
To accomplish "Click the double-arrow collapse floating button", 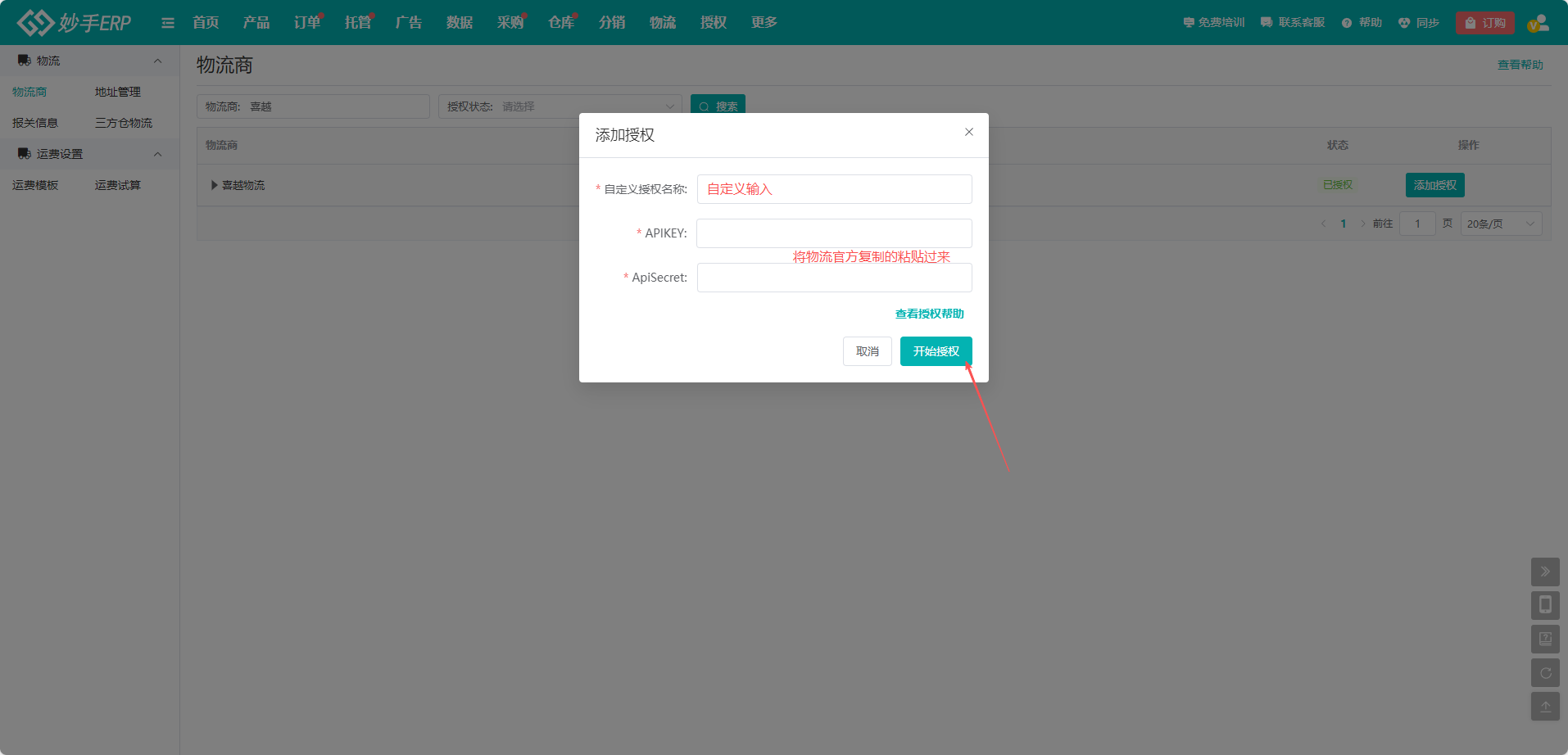I will (x=1545, y=572).
